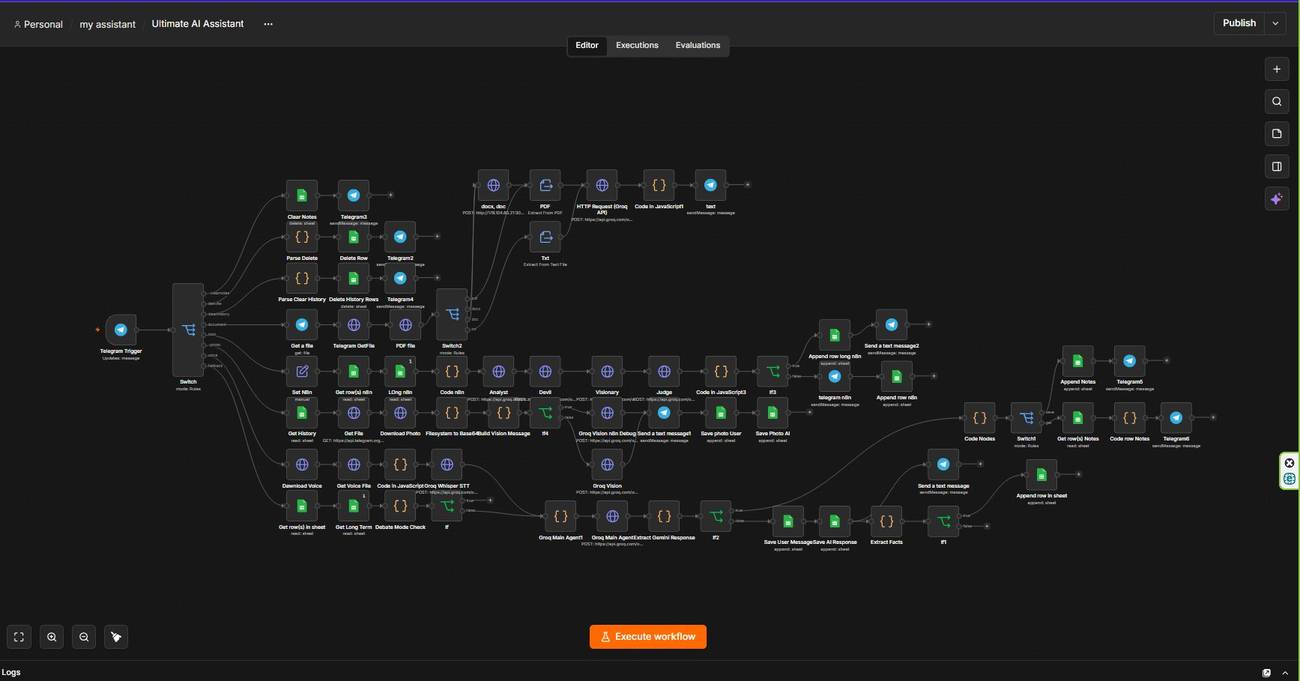Open the Personal project breadcrumb

point(38,24)
